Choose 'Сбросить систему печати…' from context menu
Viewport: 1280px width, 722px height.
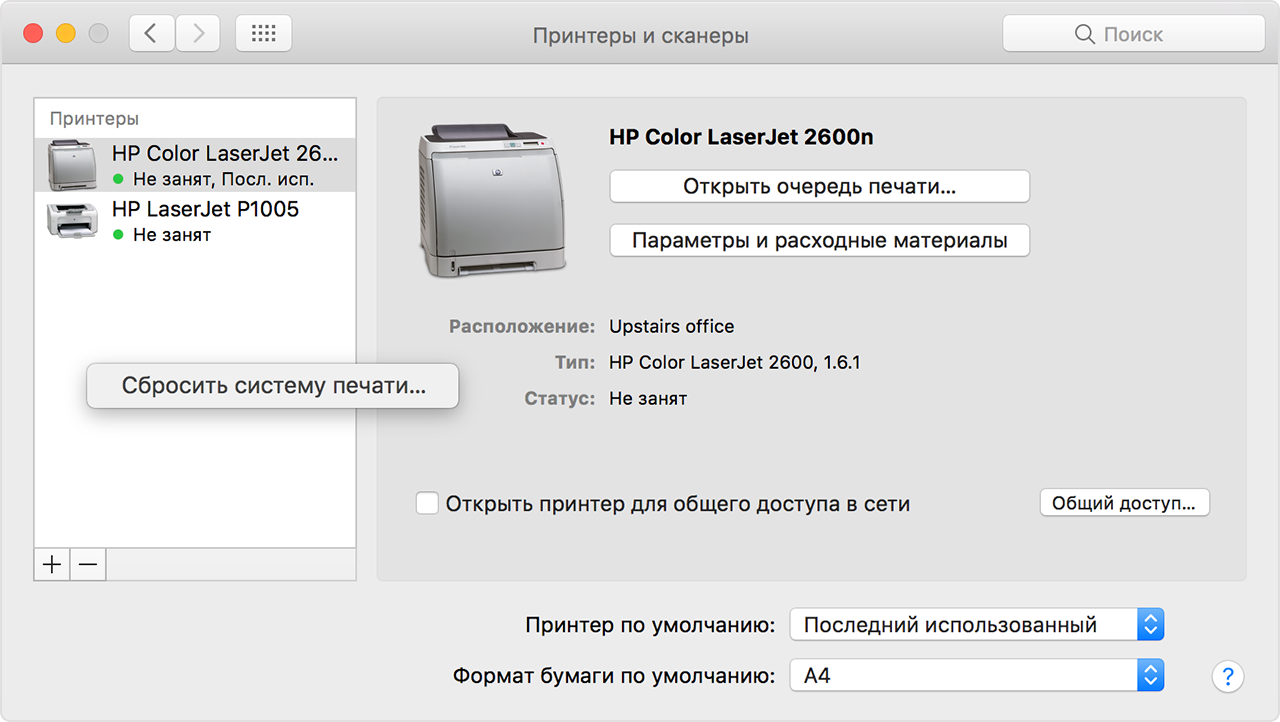[x=273, y=386]
